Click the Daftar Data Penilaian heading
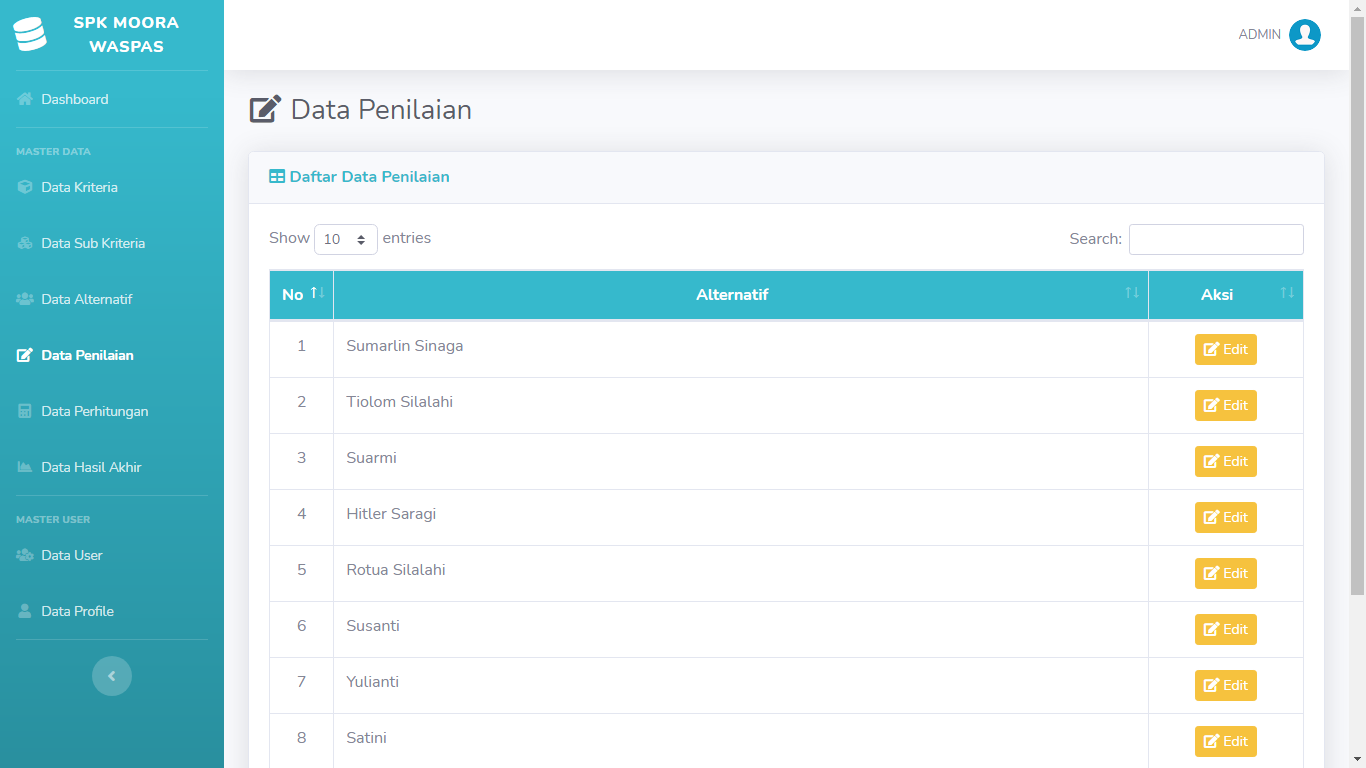 [x=369, y=177]
